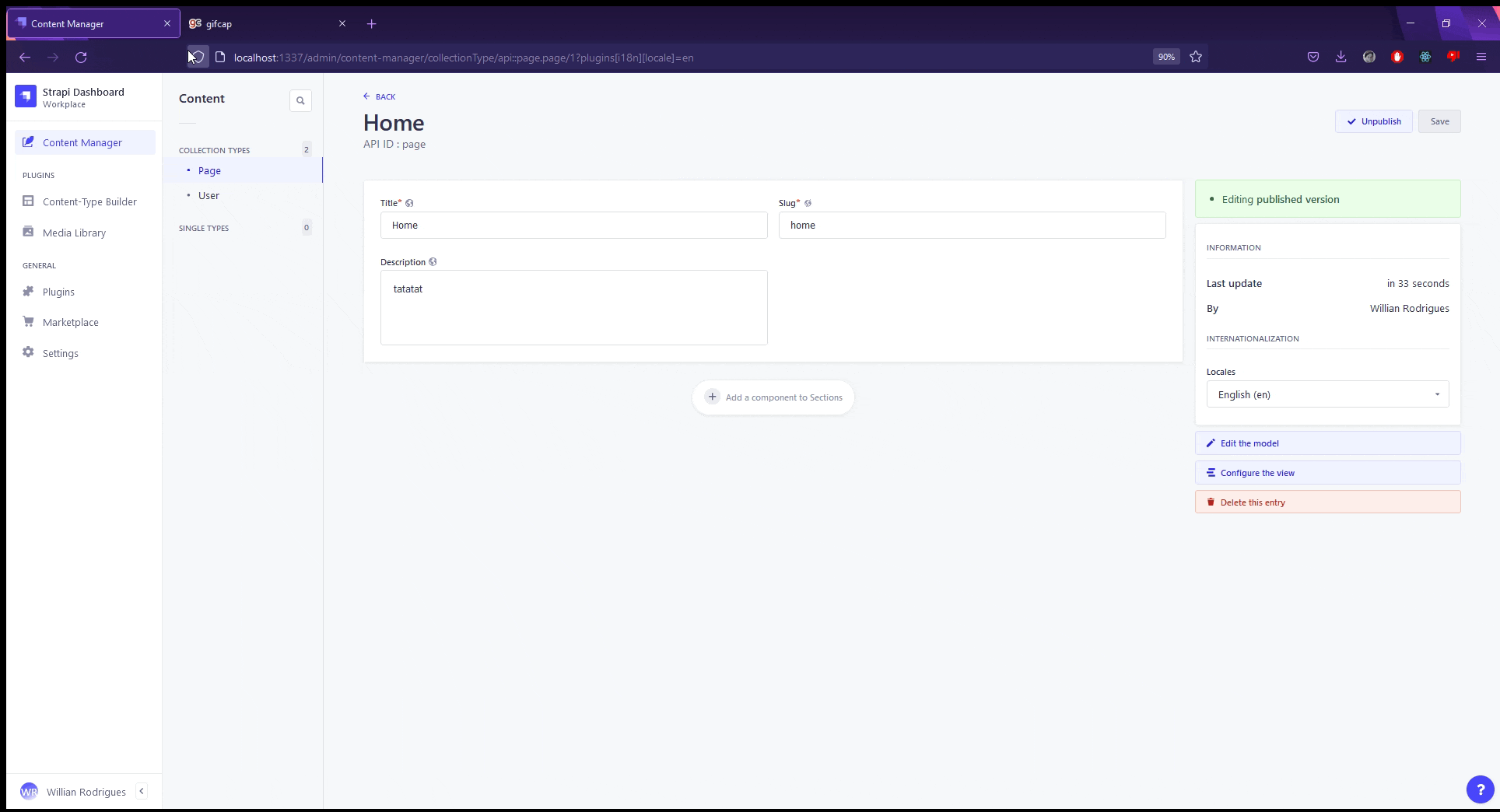Collapse the sidebar with chevron button
This screenshot has width=1500, height=812.
click(142, 791)
